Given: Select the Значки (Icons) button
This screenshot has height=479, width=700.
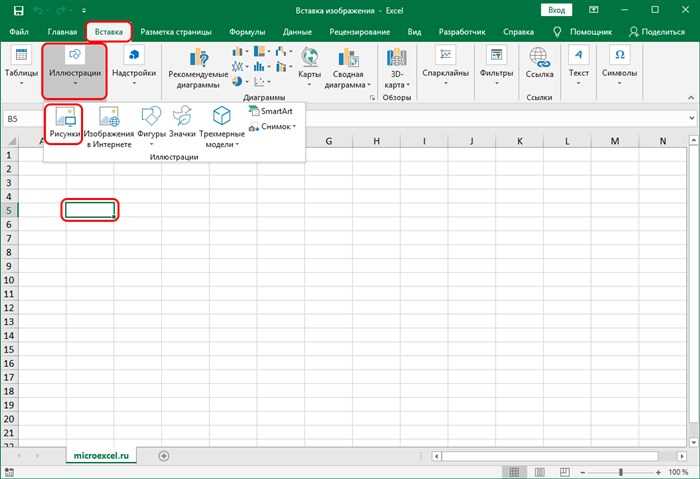Looking at the screenshot, I should tap(182, 122).
